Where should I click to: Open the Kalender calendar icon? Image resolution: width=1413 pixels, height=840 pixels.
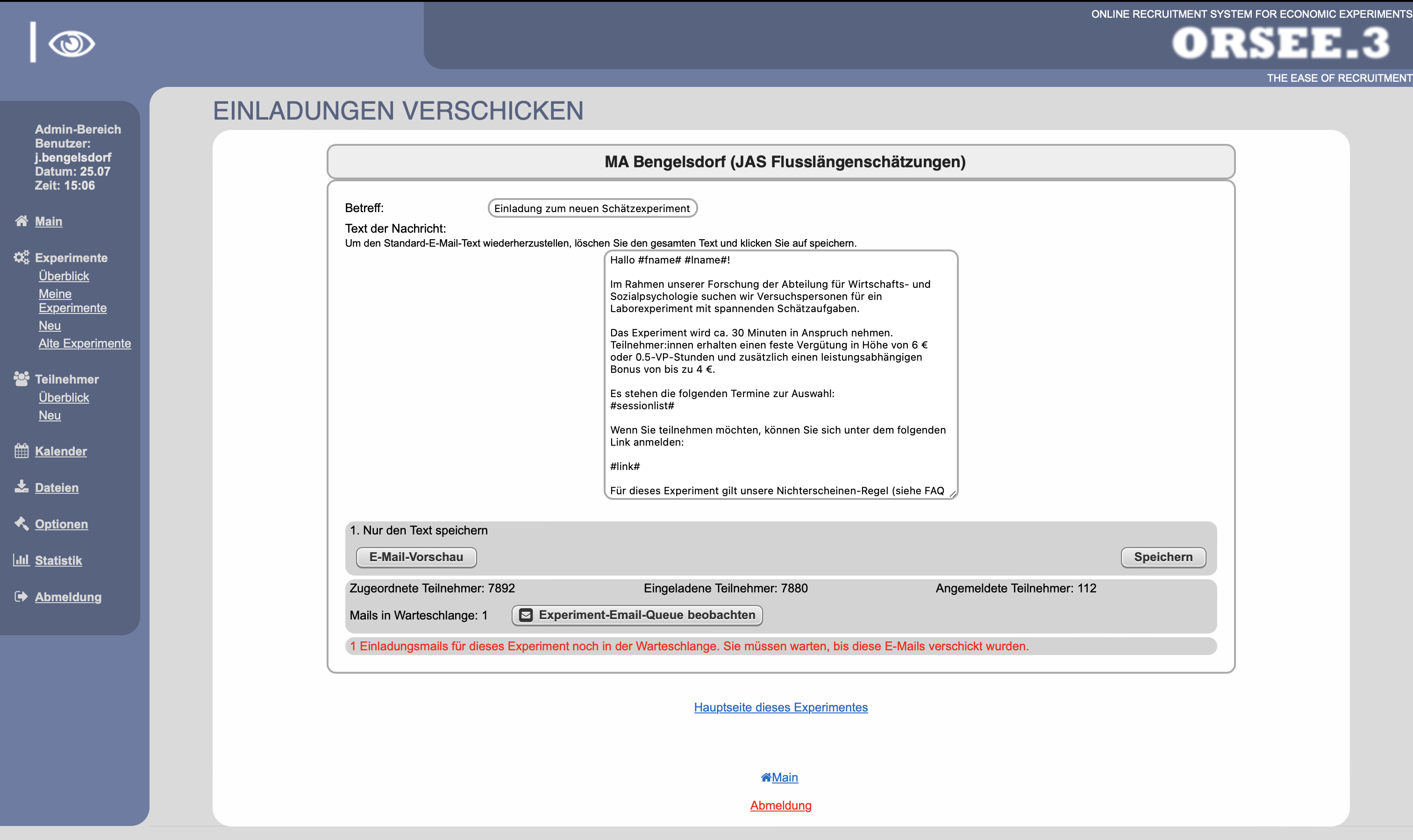point(21,451)
